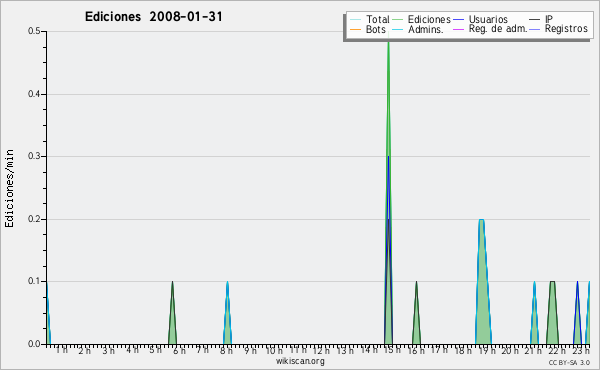Click the 0.3 y-axis value
This screenshot has width=600, height=370.
(34, 156)
